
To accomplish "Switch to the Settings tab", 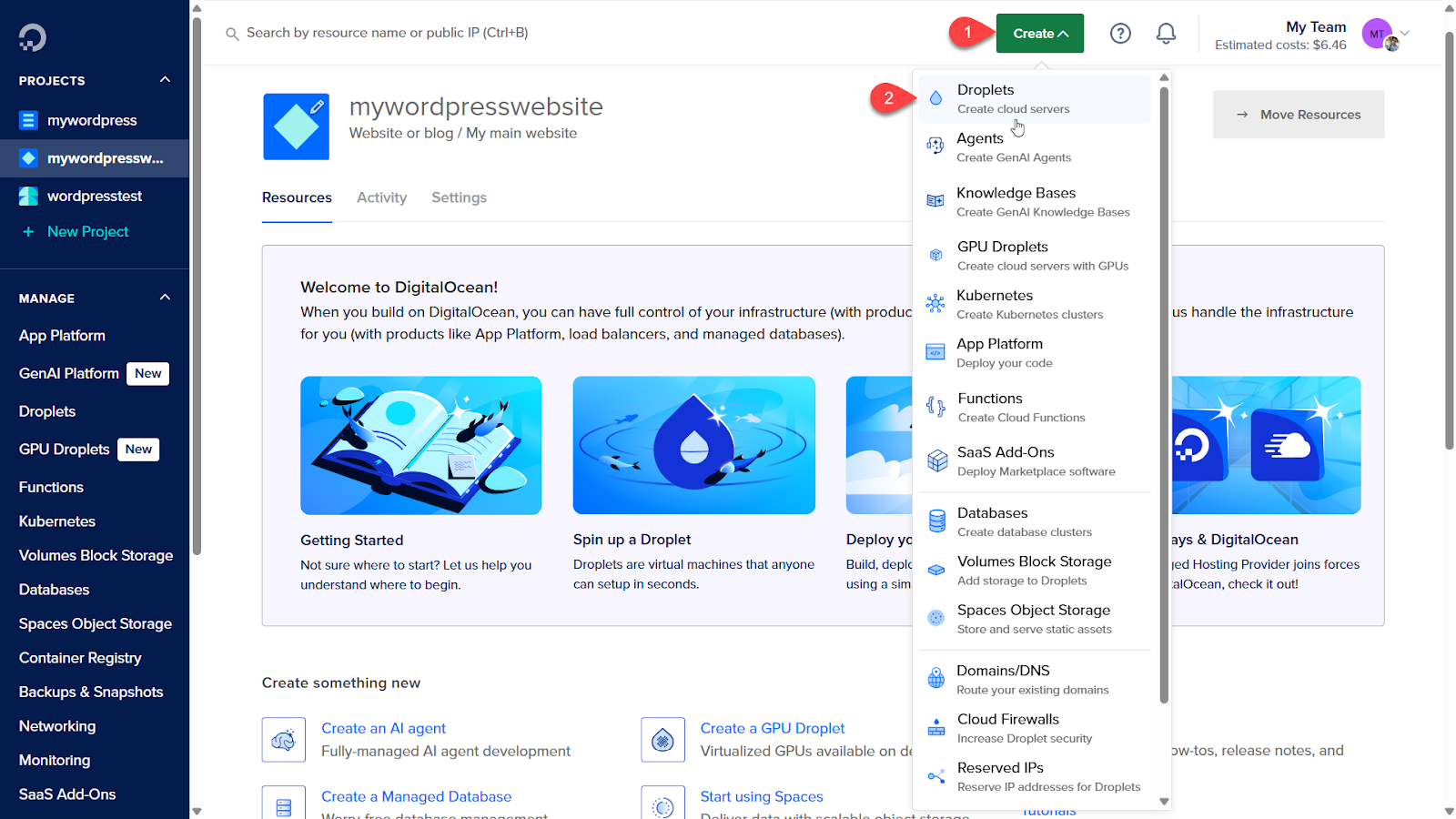I will click(x=459, y=197).
